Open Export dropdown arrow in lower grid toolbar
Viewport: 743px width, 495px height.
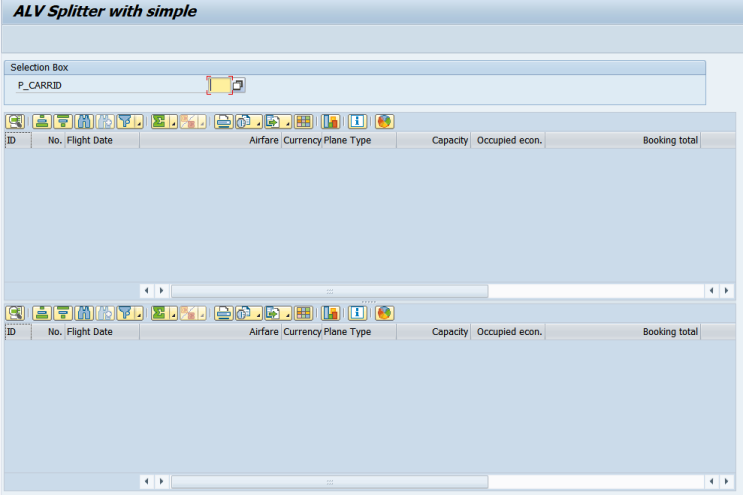(287, 313)
